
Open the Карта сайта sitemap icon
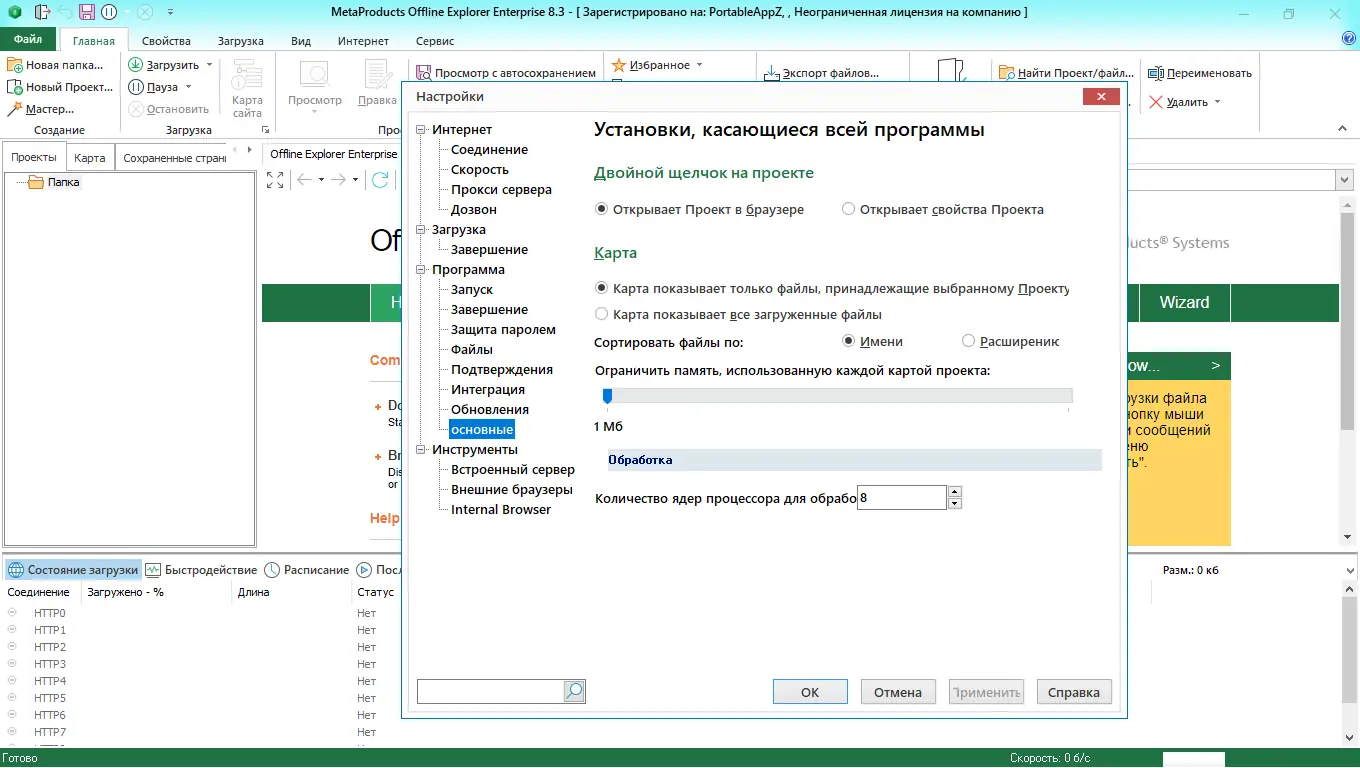tap(247, 75)
